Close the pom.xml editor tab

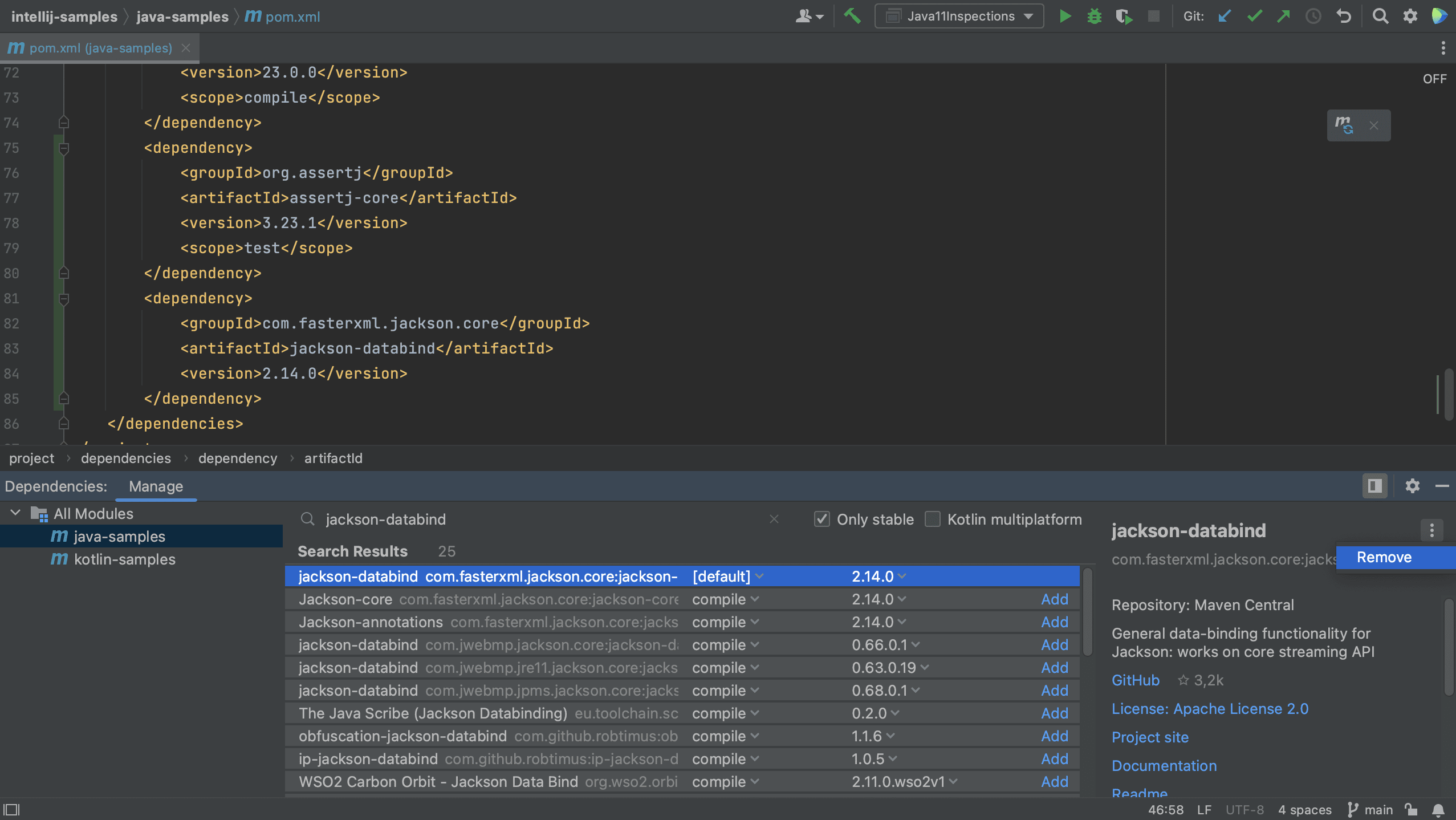click(x=186, y=48)
